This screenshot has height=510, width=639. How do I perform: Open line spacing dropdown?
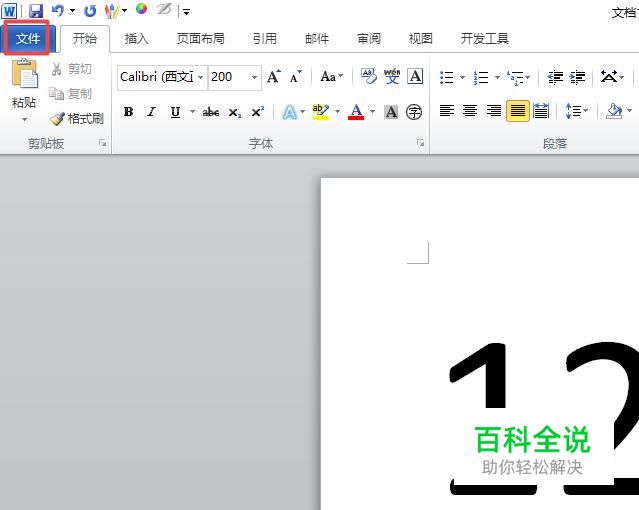[x=577, y=110]
